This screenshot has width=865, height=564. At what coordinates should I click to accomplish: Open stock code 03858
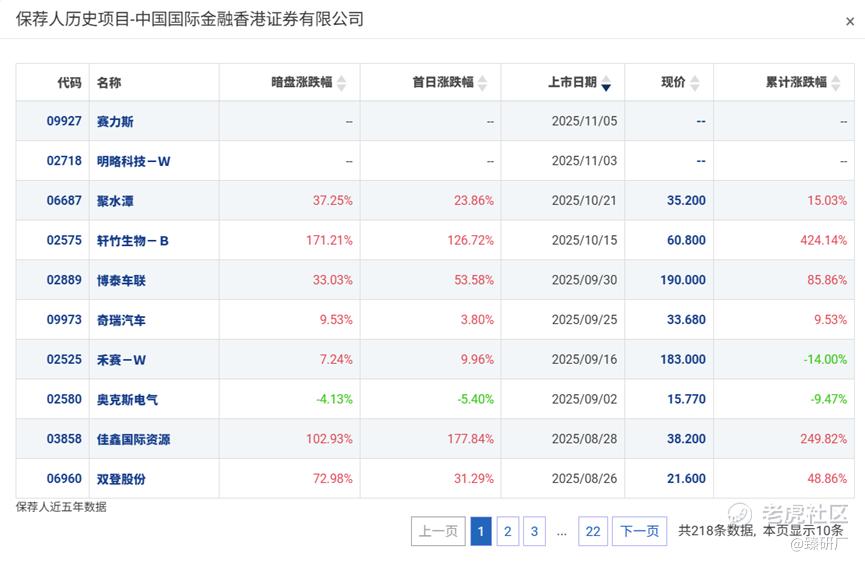(64, 439)
